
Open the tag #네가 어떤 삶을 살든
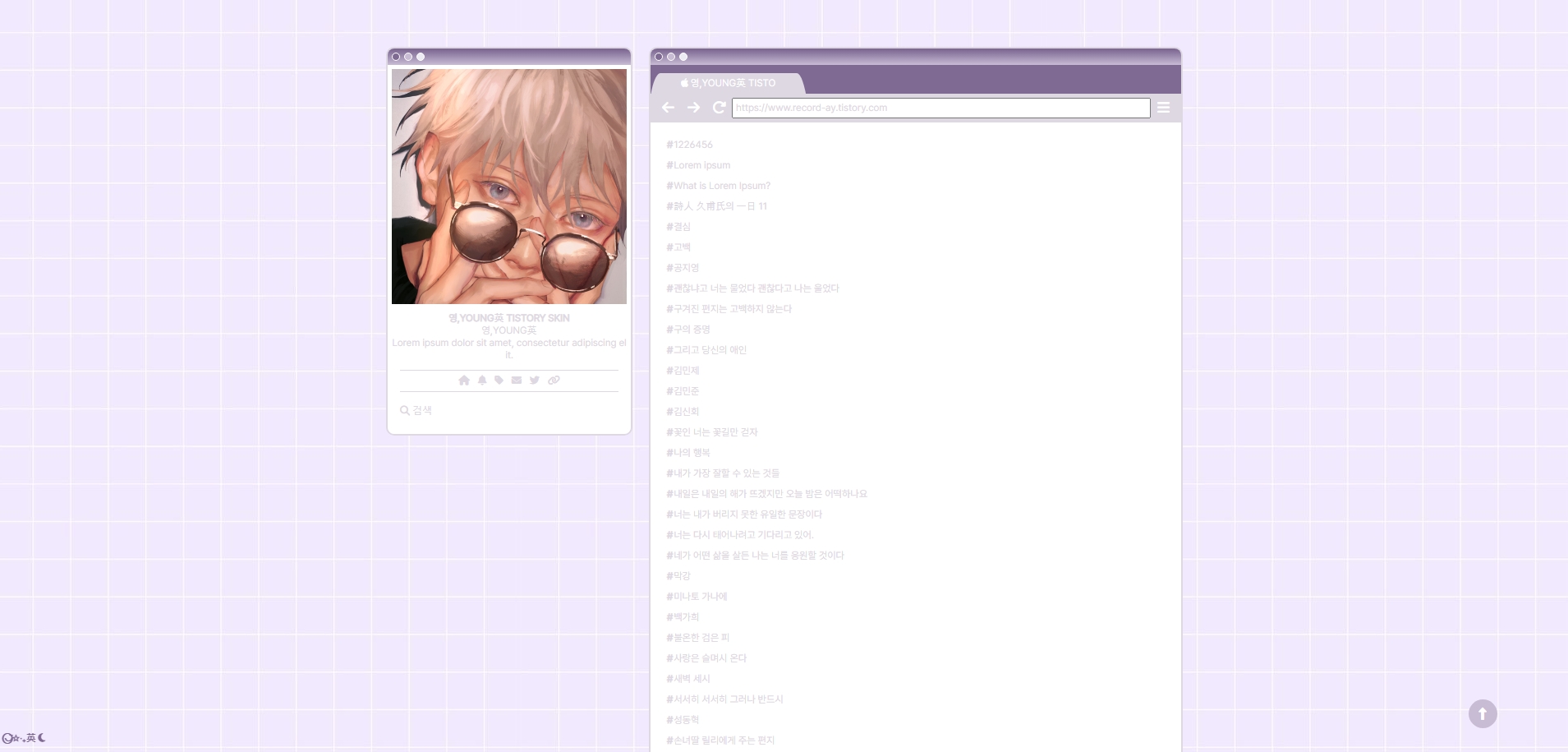(755, 556)
